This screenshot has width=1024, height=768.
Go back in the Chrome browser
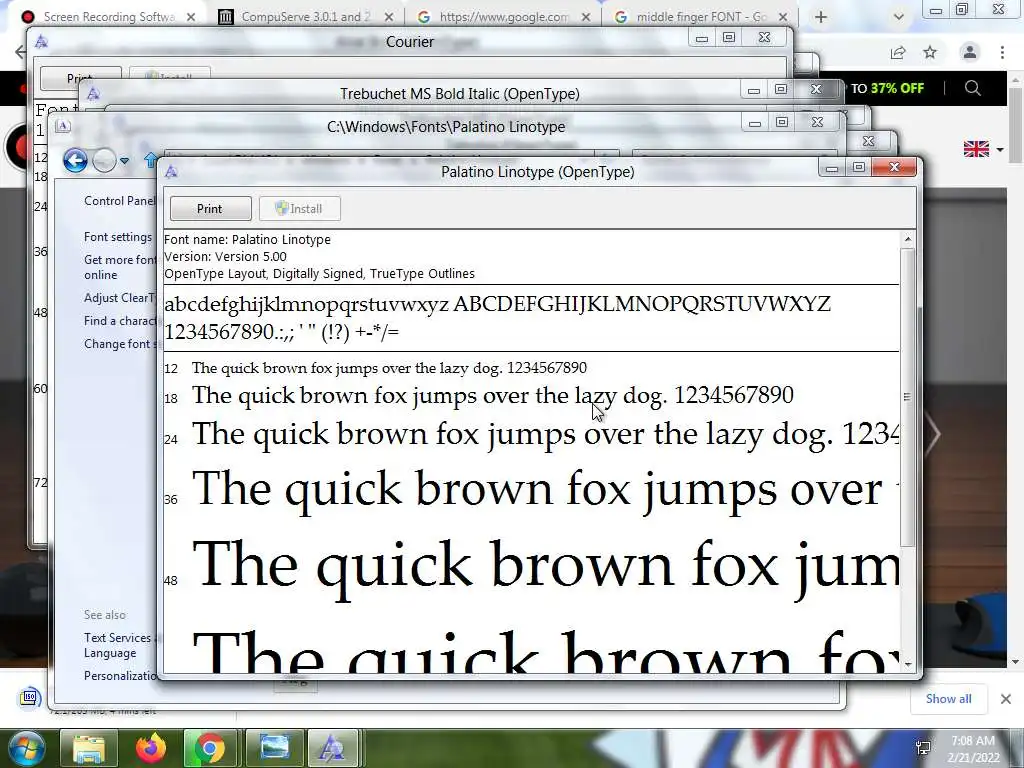click(20, 52)
